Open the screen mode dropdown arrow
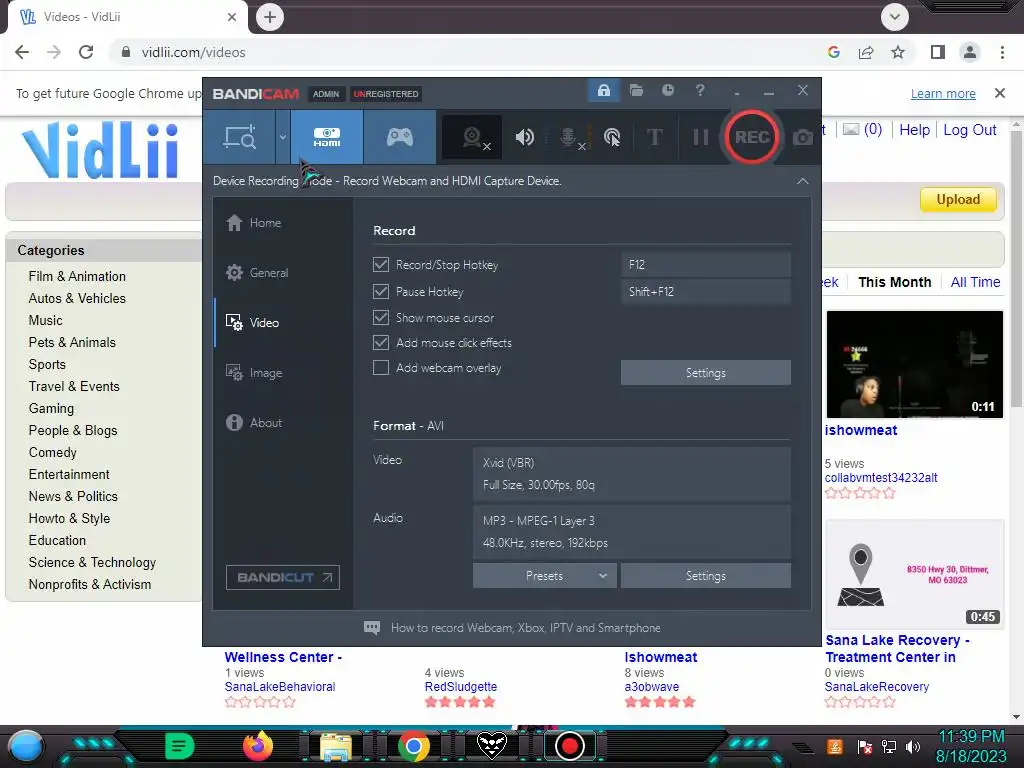Viewport: 1024px width, 768px height. coord(283,137)
